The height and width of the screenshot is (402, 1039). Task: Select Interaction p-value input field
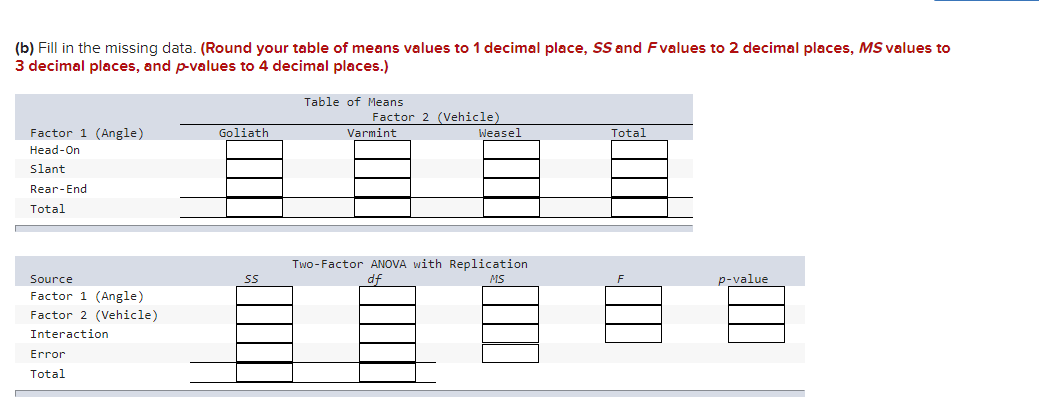[756, 333]
